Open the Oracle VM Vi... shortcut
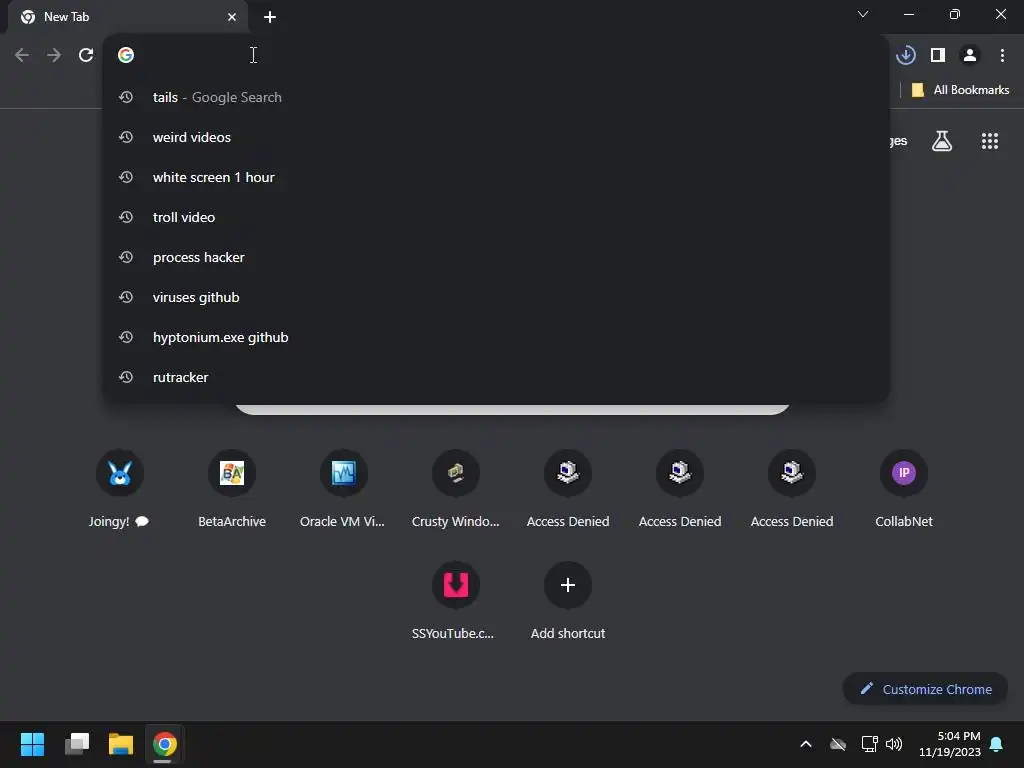The height and width of the screenshot is (768, 1024). (344, 490)
